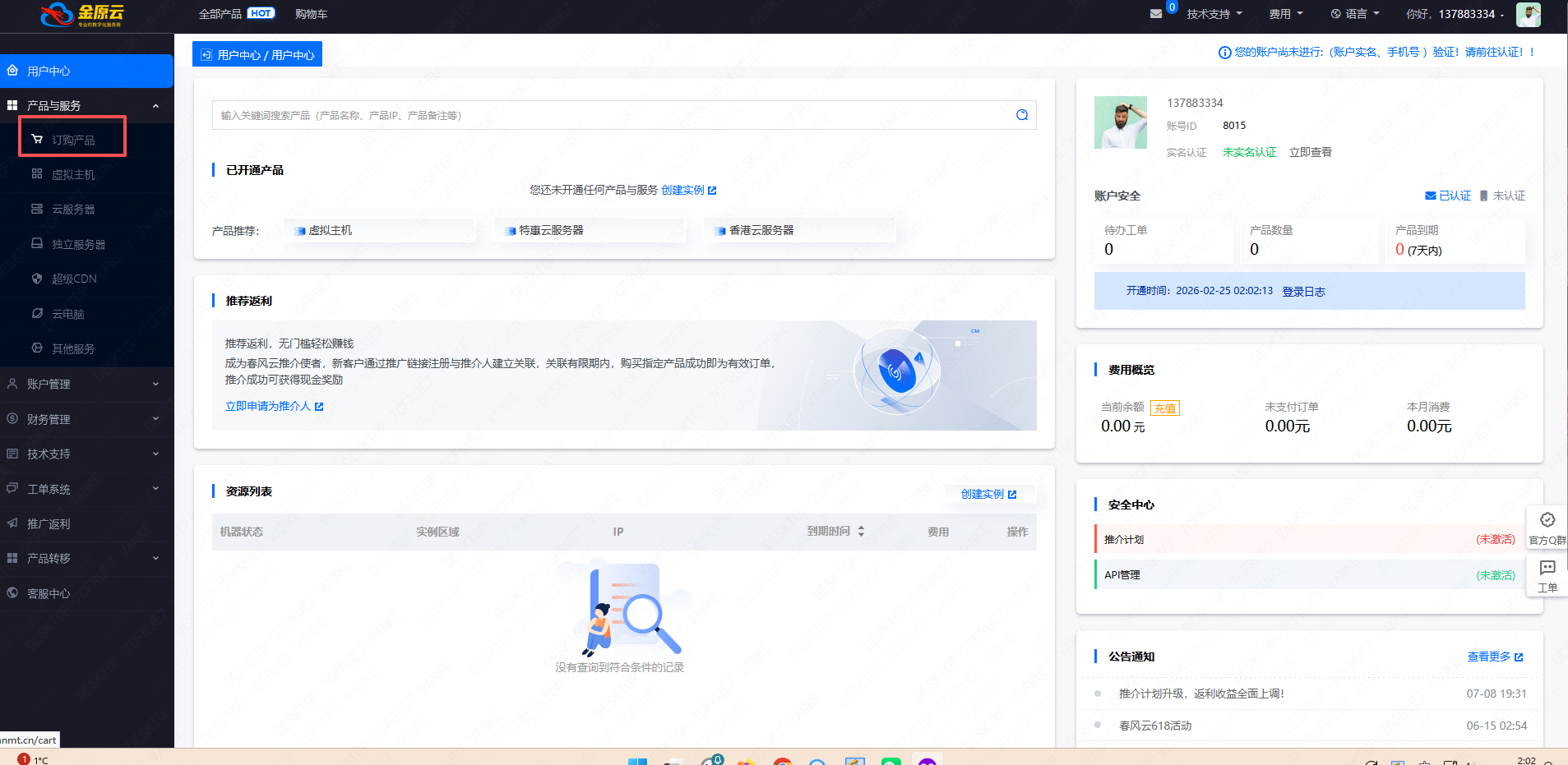1568x765 pixels.
Task: Open 云服务器 in the sidebar
Action: [x=73, y=210]
